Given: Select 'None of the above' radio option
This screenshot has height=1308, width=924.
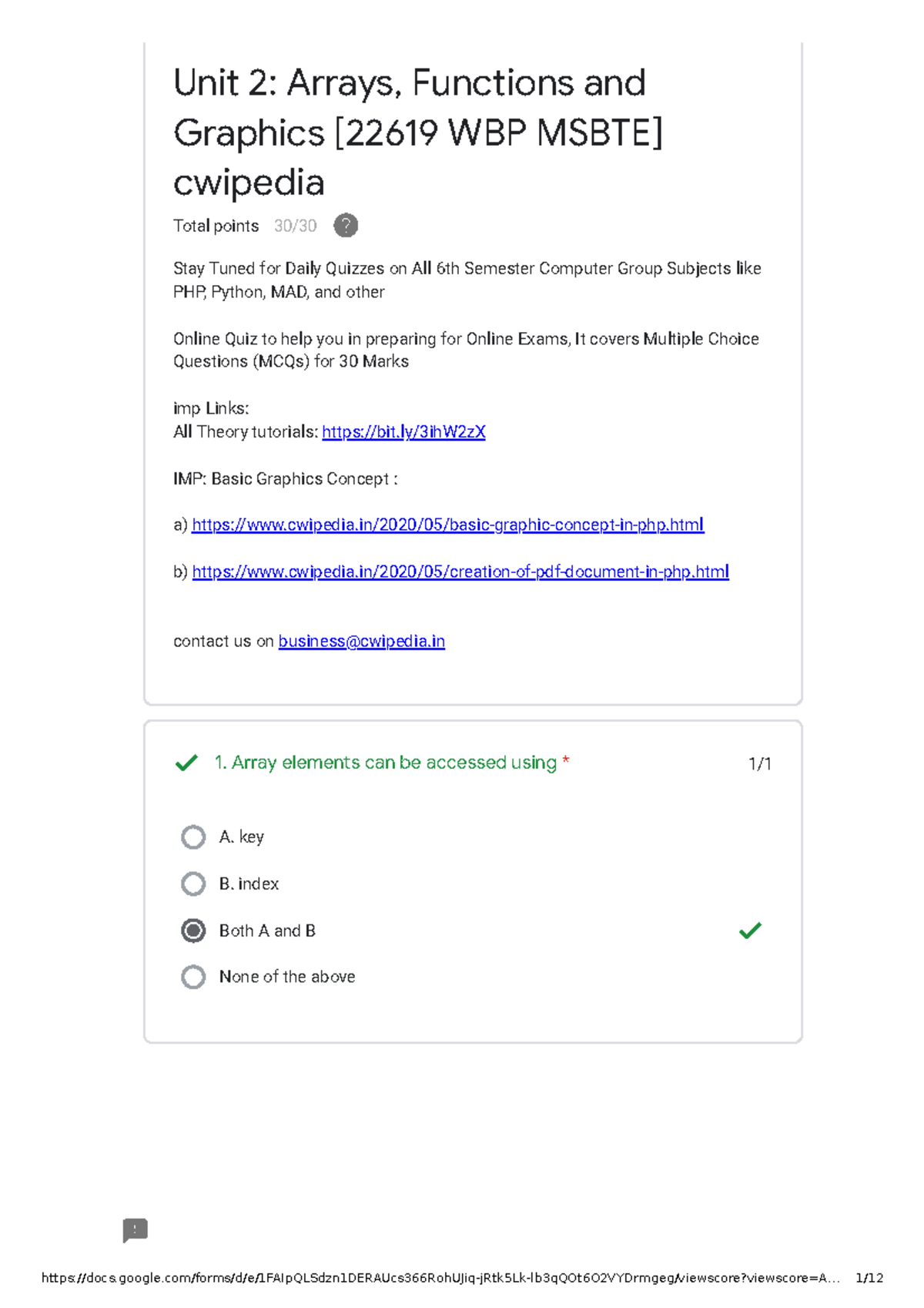Looking at the screenshot, I should (193, 977).
